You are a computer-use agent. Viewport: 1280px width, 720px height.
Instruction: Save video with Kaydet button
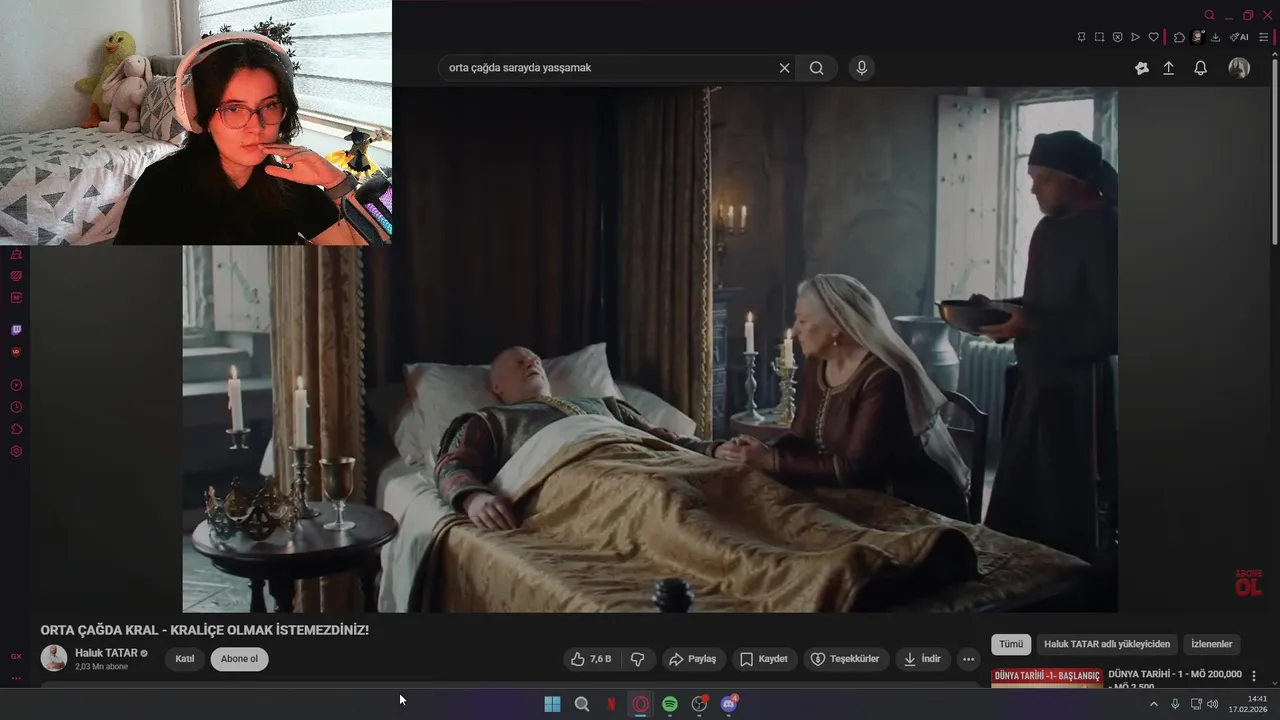pyautogui.click(x=764, y=659)
